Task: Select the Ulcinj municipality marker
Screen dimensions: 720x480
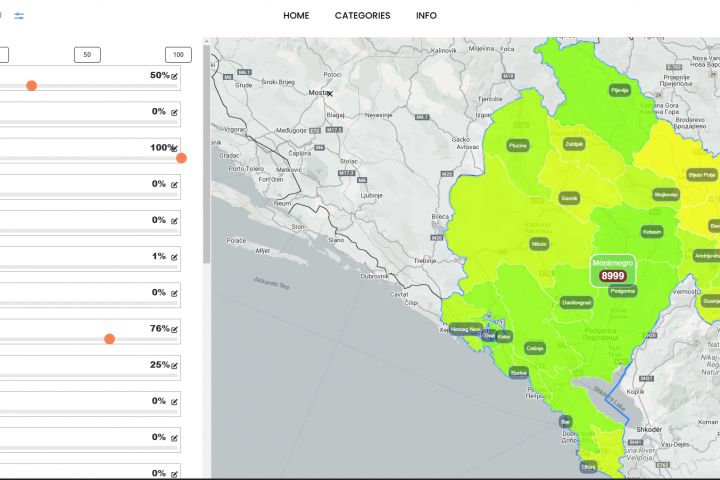Action: click(588, 467)
